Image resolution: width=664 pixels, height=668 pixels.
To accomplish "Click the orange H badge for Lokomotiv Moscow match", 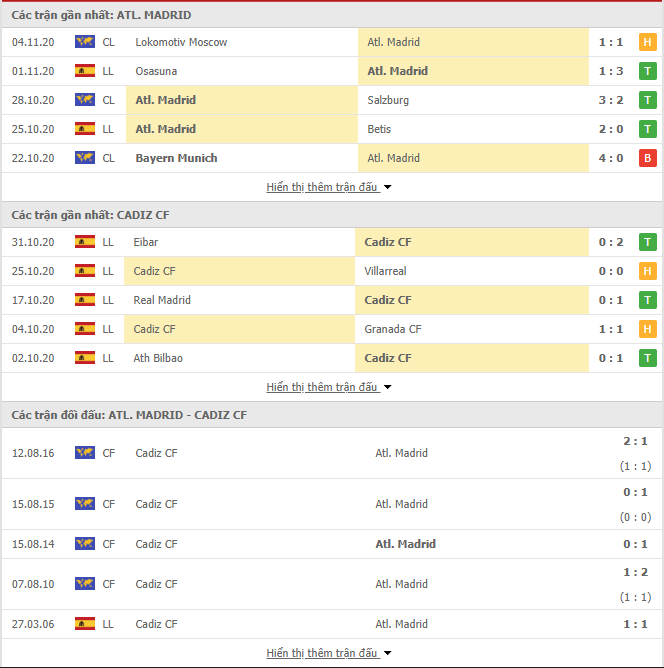I will (x=647, y=42).
